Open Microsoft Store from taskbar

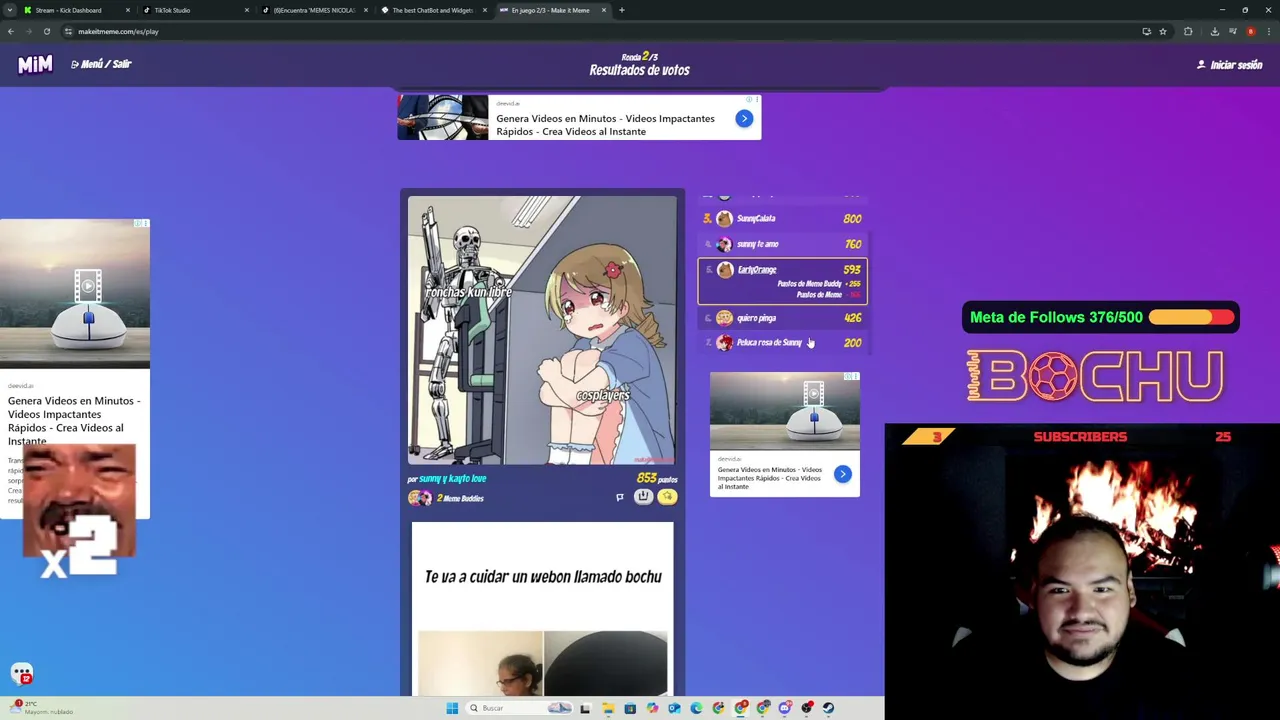coord(630,708)
